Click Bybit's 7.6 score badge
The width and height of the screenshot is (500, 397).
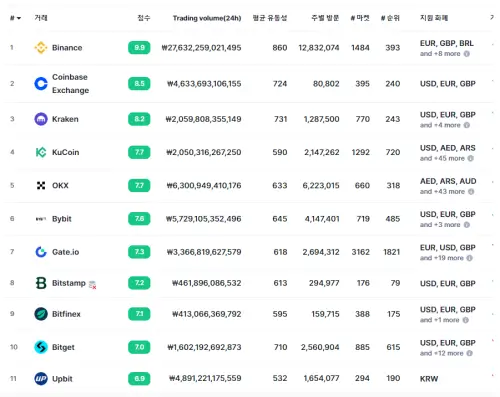click(x=139, y=219)
